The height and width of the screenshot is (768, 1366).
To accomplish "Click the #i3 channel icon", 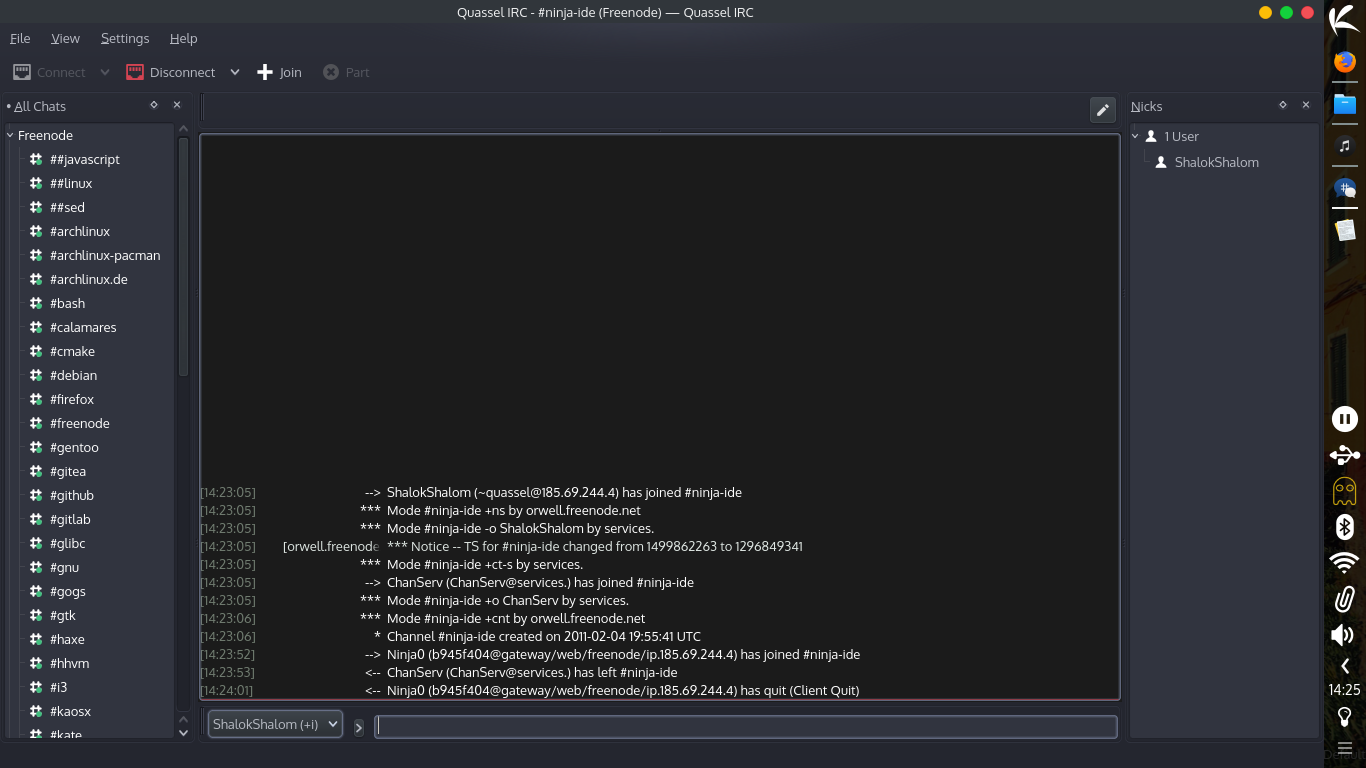I will click(x=36, y=687).
